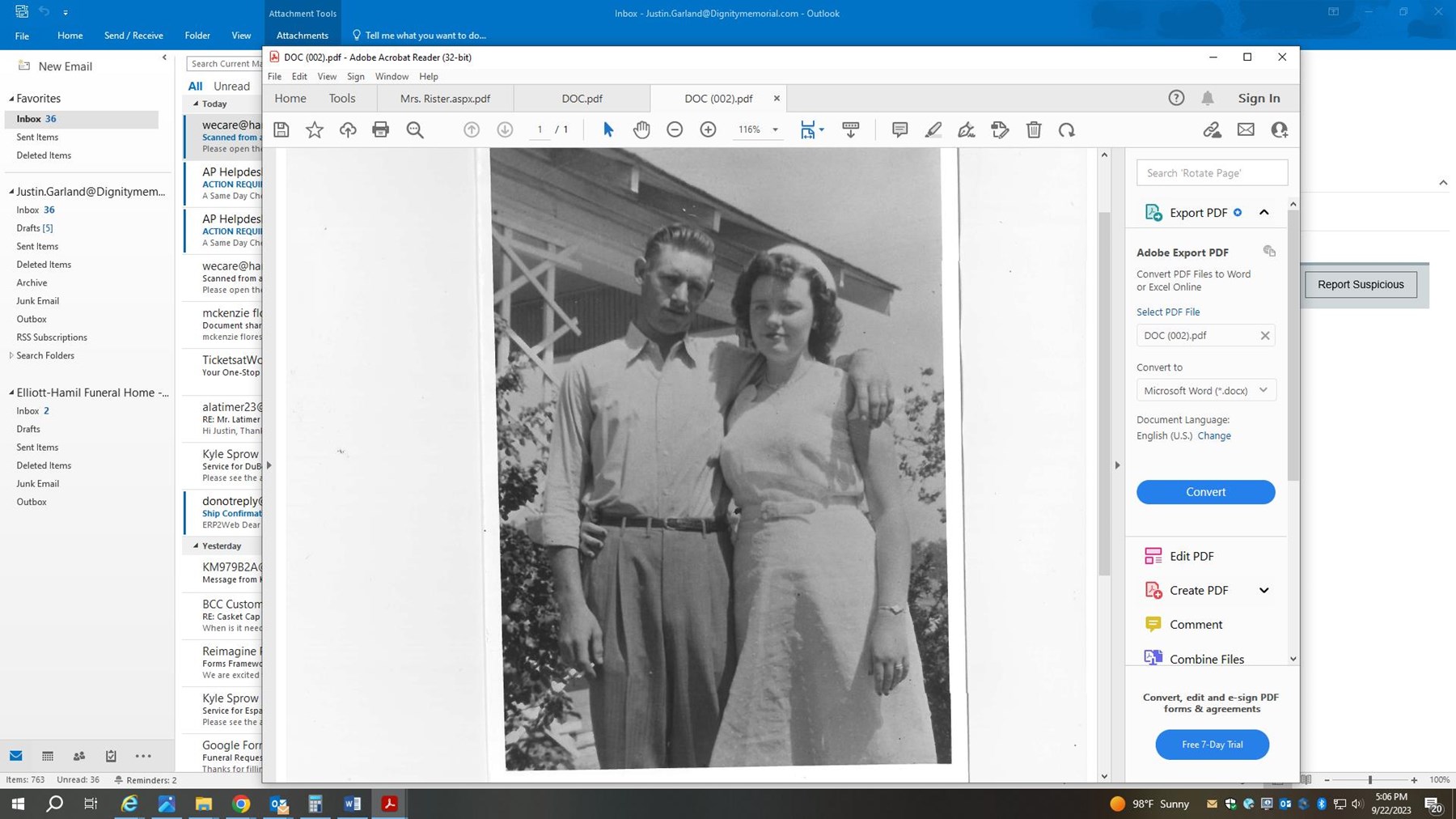Switch to the DOC.pdf tab
Viewport: 1456px width, 819px height.
582,98
